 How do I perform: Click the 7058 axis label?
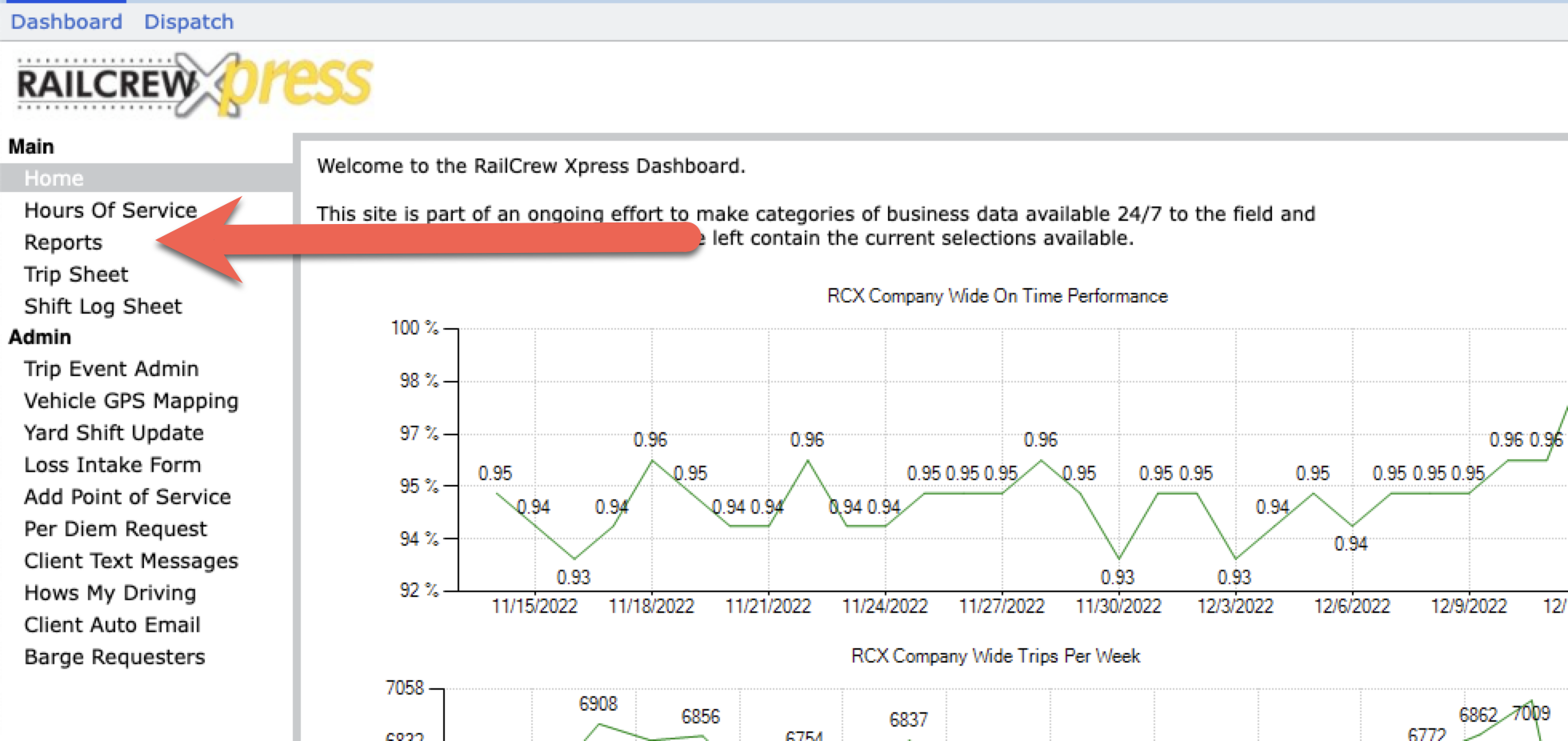point(405,687)
